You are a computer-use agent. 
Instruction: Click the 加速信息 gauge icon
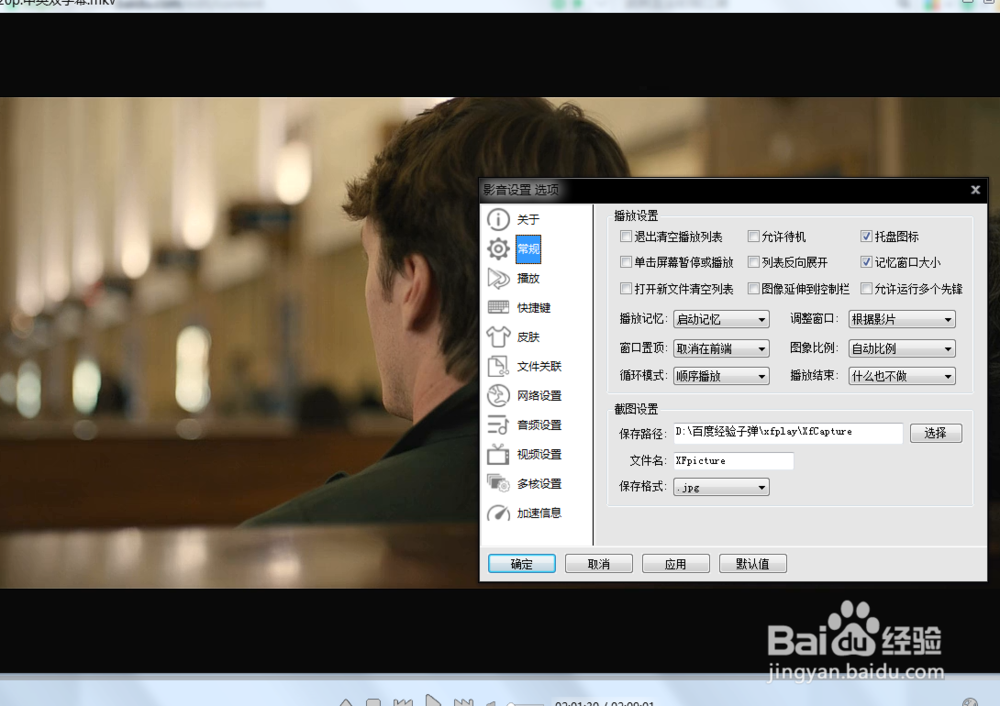click(498, 513)
